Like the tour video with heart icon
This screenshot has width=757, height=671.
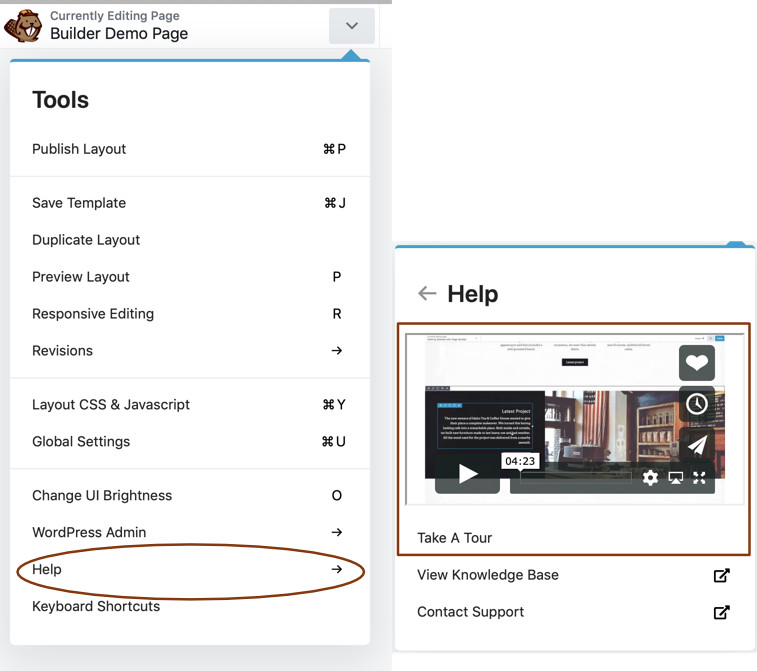(x=696, y=363)
